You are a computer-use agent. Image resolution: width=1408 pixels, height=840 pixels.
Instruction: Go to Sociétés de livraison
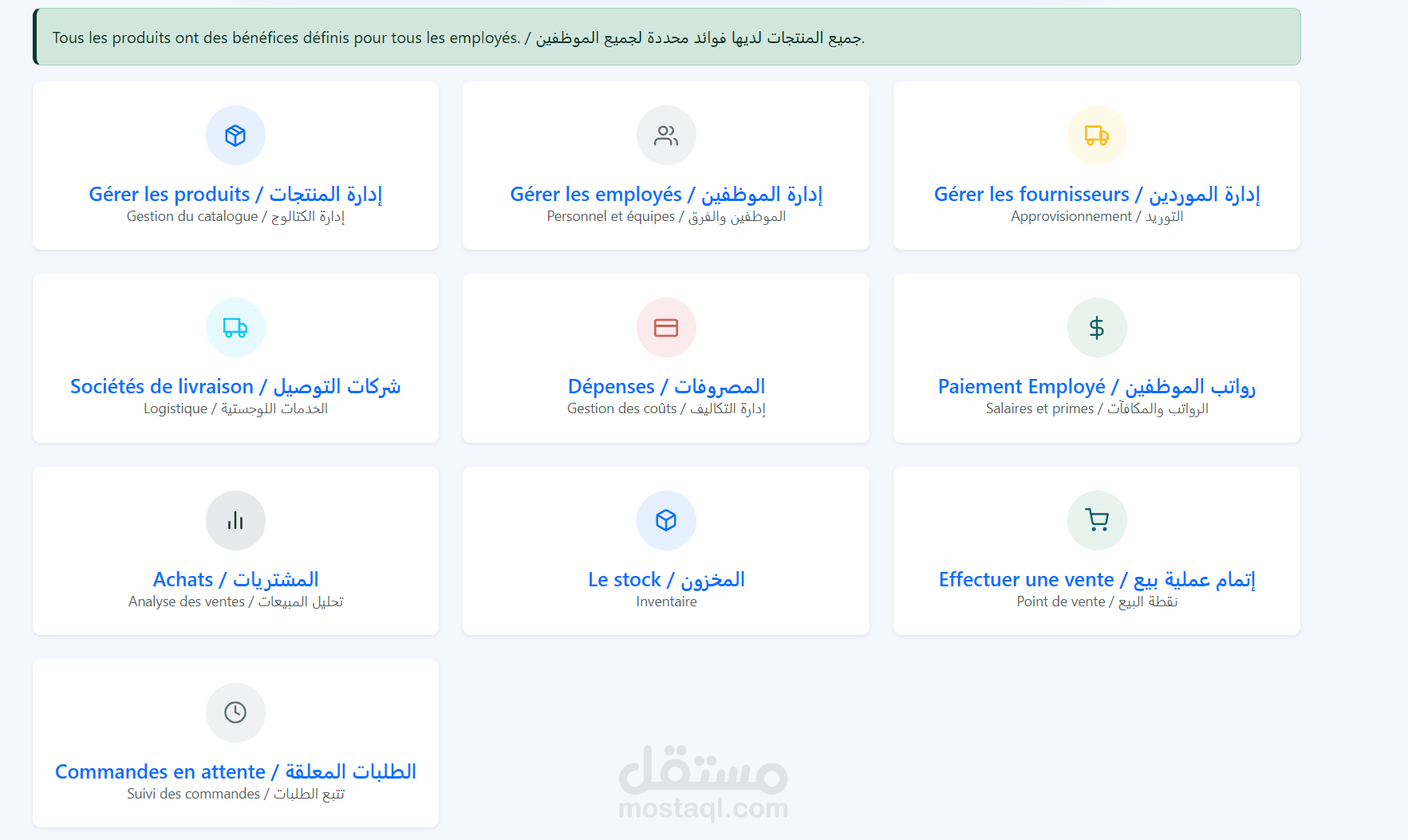coord(235,386)
